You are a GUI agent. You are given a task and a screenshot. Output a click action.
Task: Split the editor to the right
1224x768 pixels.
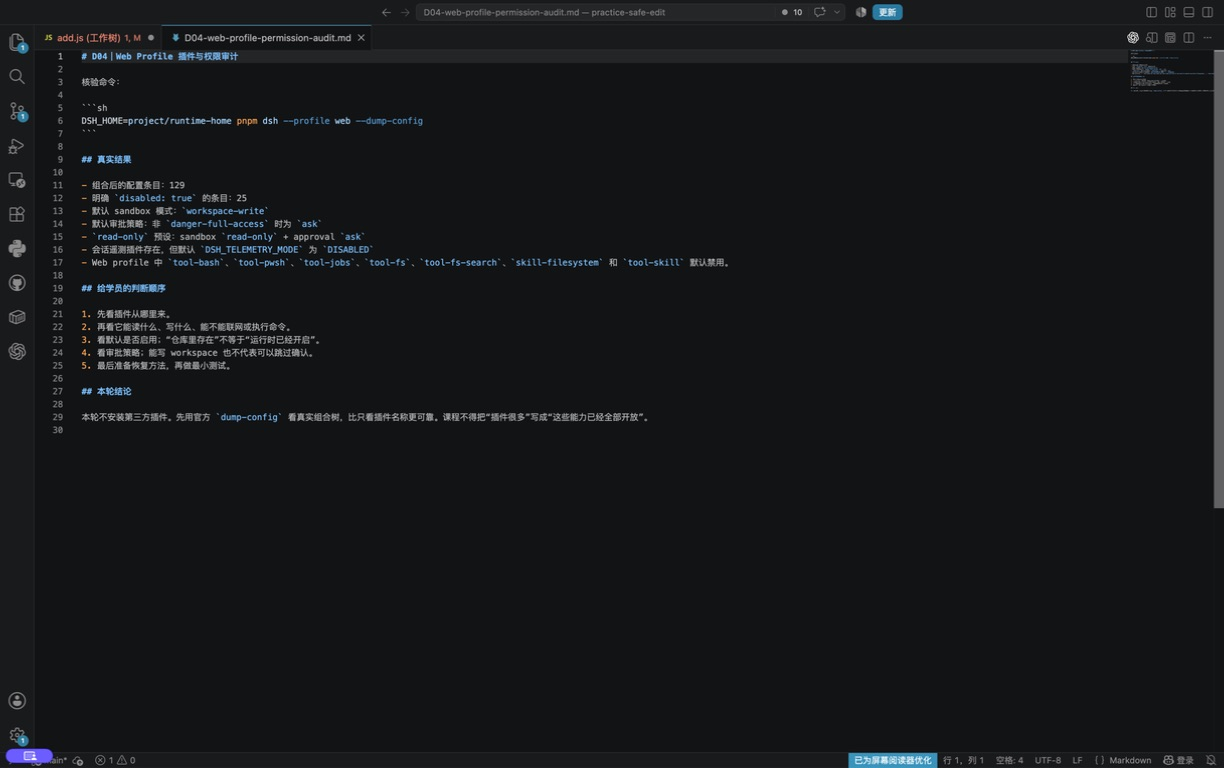click(x=1189, y=38)
